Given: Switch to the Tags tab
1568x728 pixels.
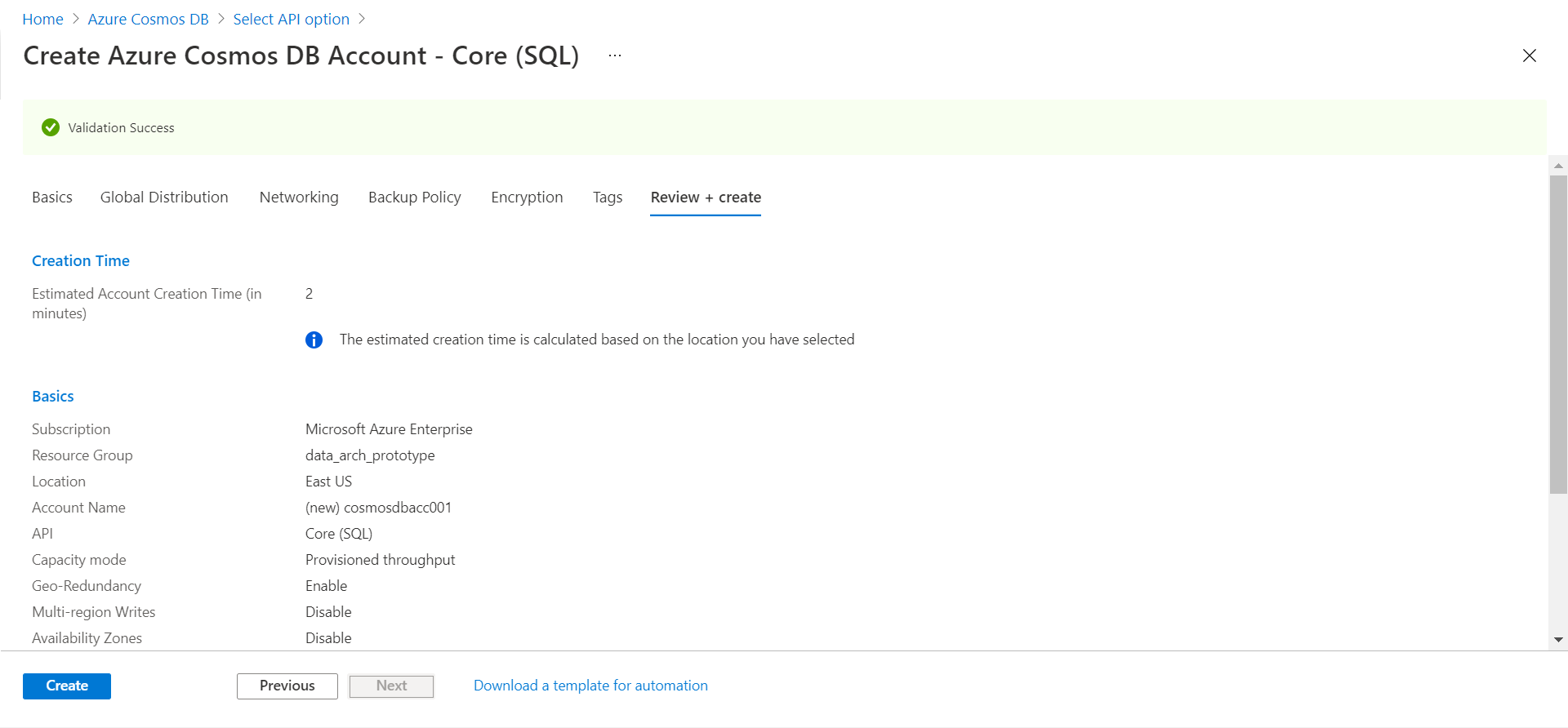Looking at the screenshot, I should point(608,198).
